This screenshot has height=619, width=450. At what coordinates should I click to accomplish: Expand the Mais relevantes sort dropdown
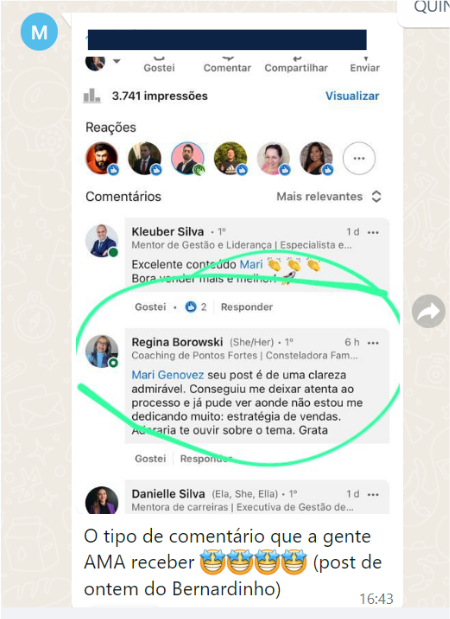click(x=328, y=197)
